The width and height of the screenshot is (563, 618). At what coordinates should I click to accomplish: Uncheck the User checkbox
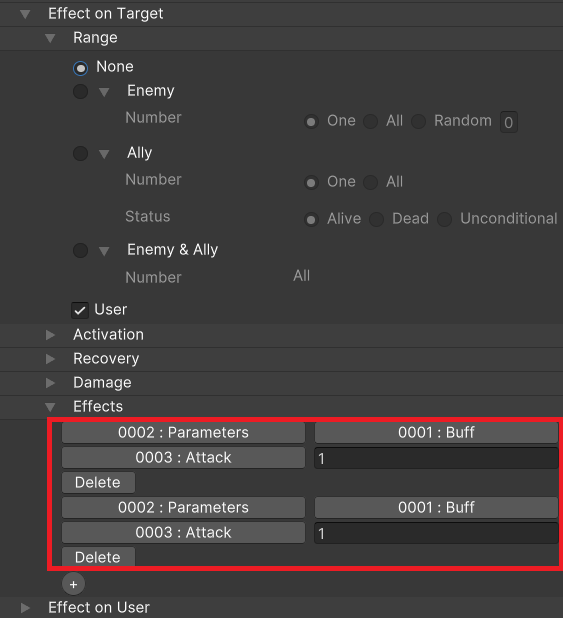[80, 310]
